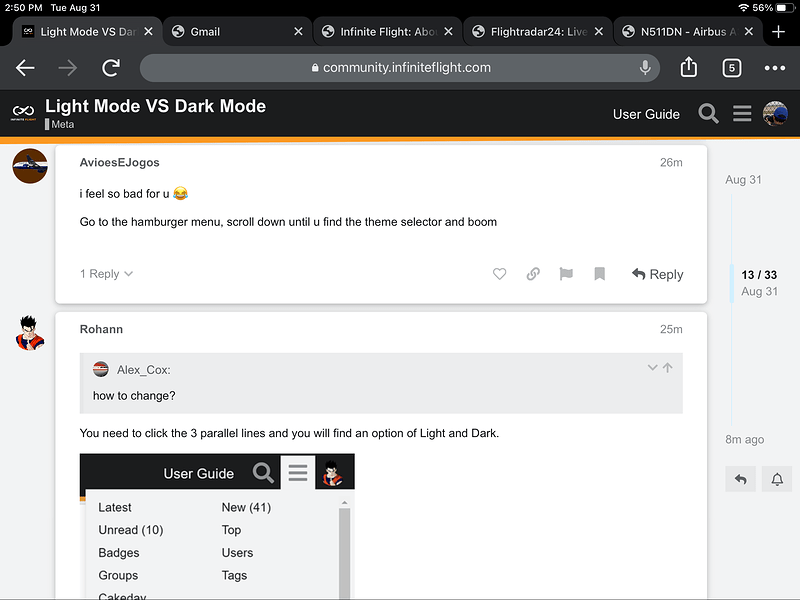Open the tab switcher showing 5 tabs
Image resolution: width=800 pixels, height=600 pixels.
coord(732,68)
